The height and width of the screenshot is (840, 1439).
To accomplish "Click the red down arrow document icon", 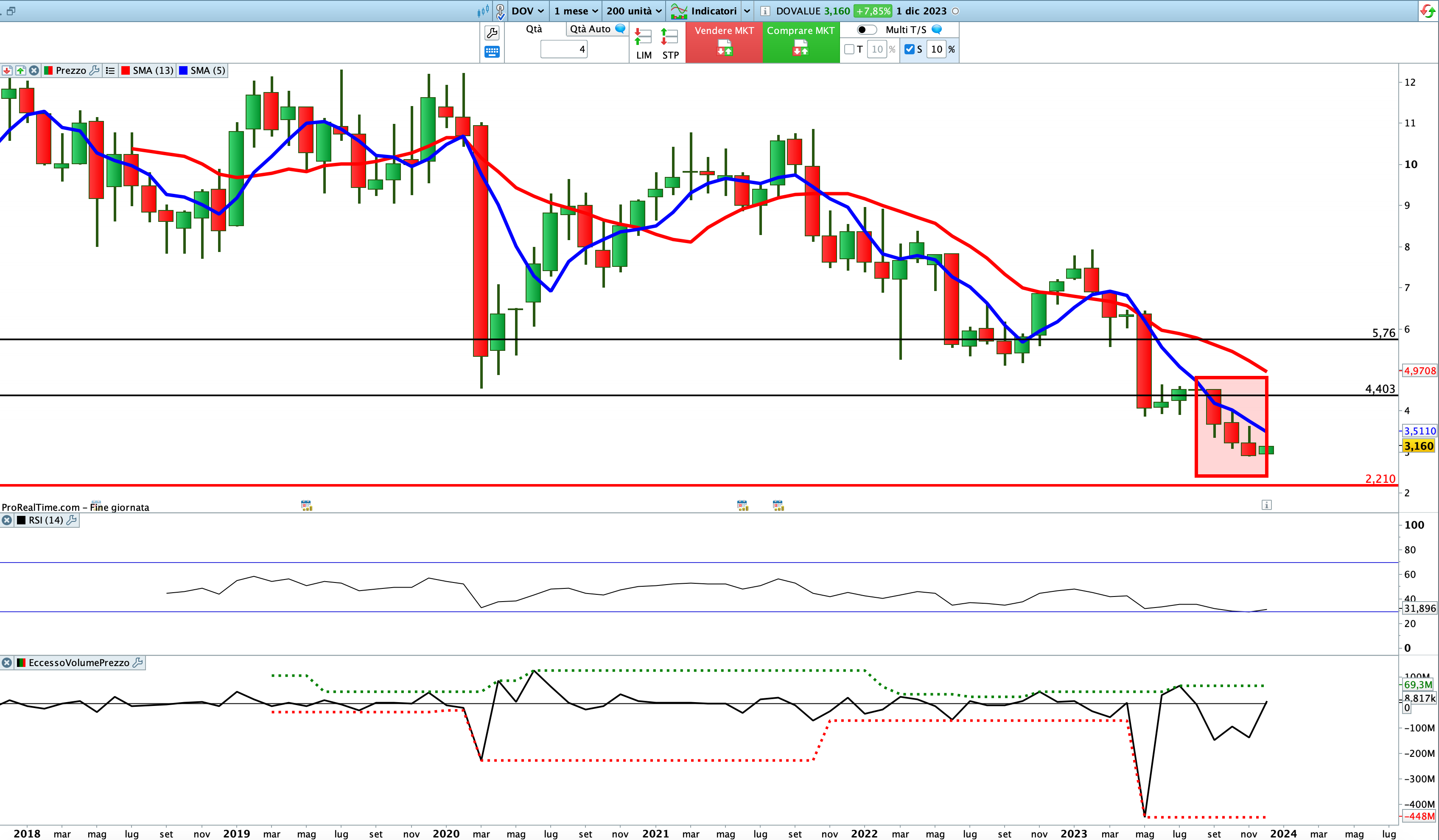I will pyautogui.click(x=7, y=70).
